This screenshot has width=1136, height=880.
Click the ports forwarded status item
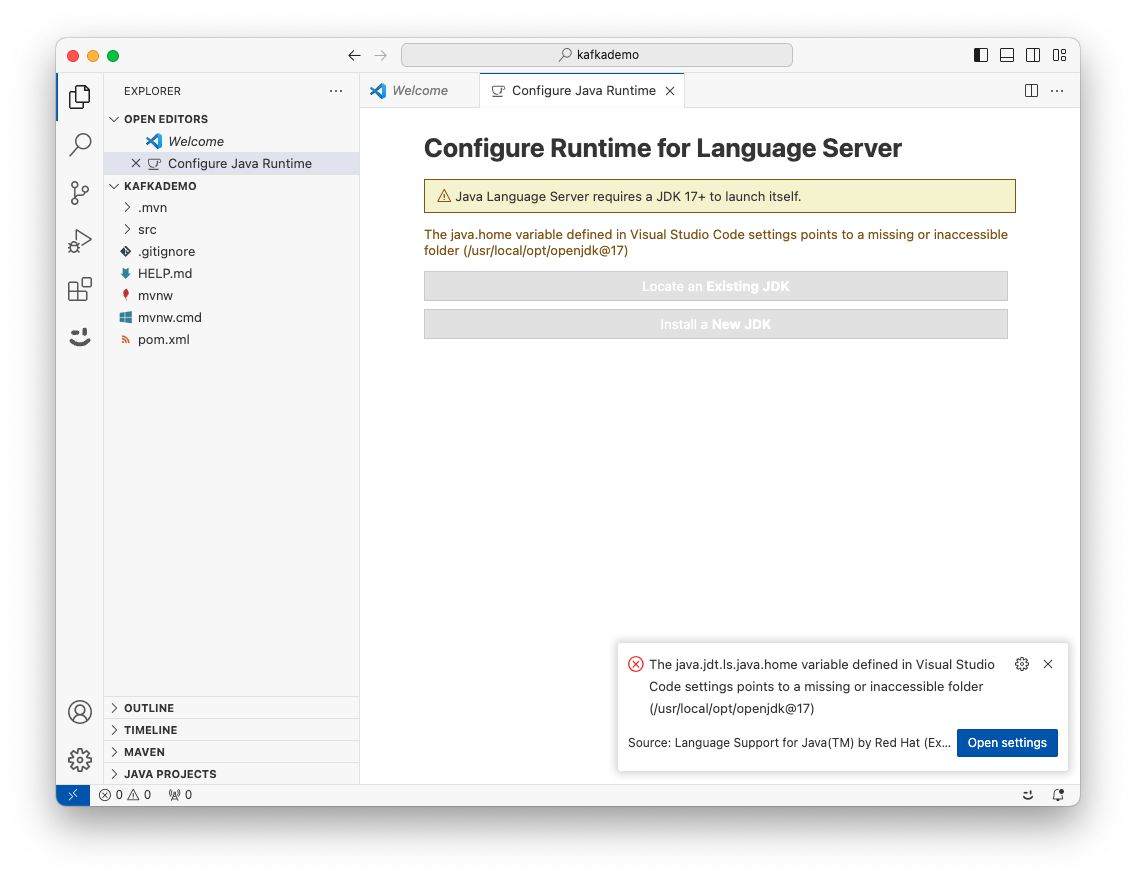180,795
